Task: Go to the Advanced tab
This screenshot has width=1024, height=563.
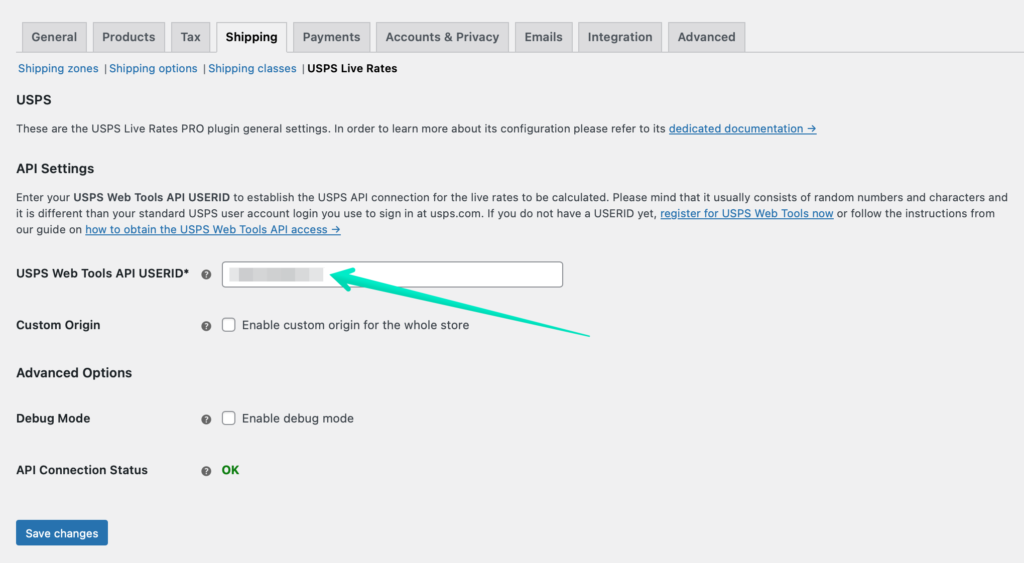Action: coord(707,37)
